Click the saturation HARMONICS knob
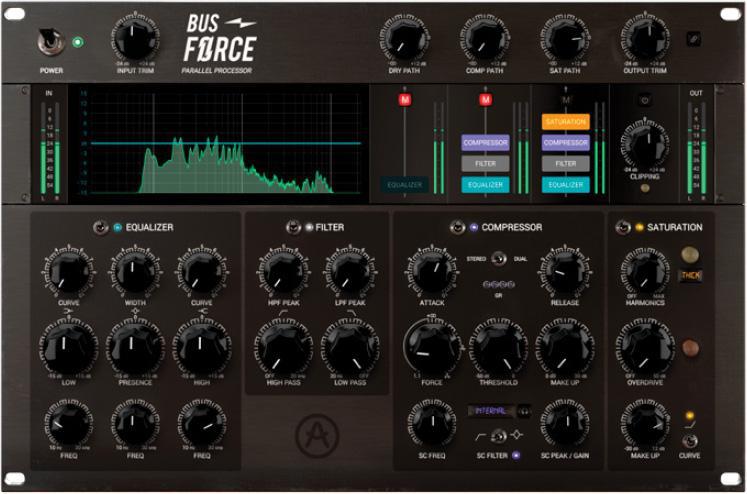747x494 pixels. [645, 272]
